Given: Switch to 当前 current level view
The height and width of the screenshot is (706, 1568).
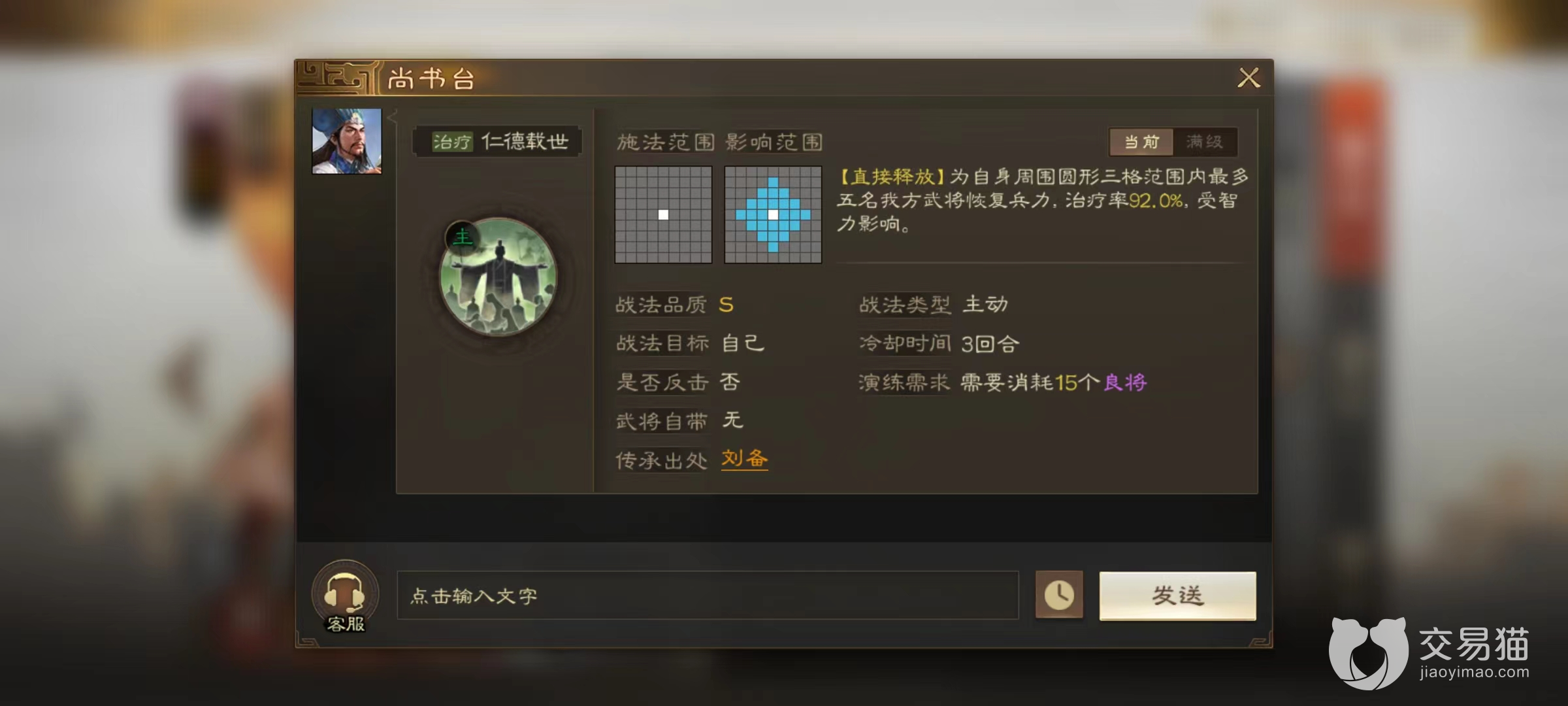Looking at the screenshot, I should tap(1141, 142).
